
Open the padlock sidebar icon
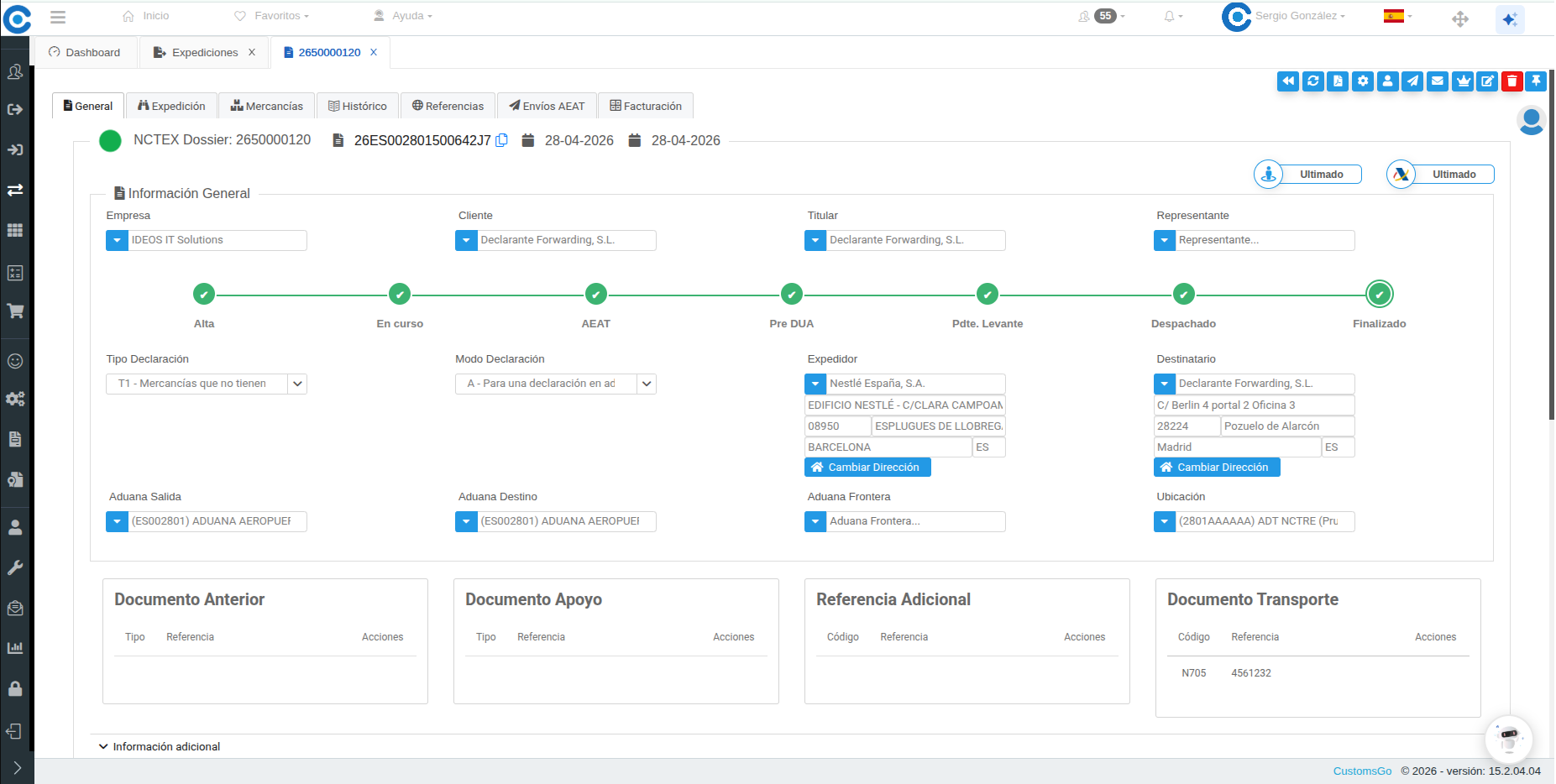pyautogui.click(x=15, y=688)
